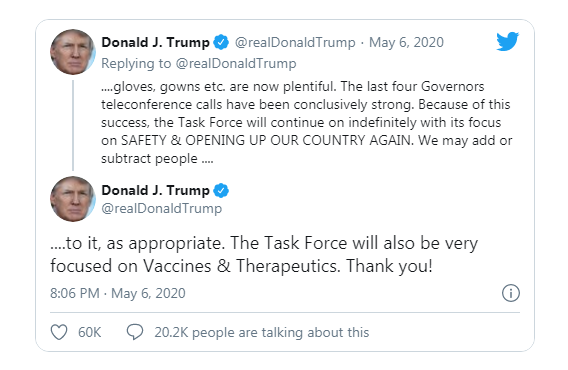The height and width of the screenshot is (370, 568).
Task: Open @realDonaldTrump handle under main author name
Action: click(x=162, y=208)
